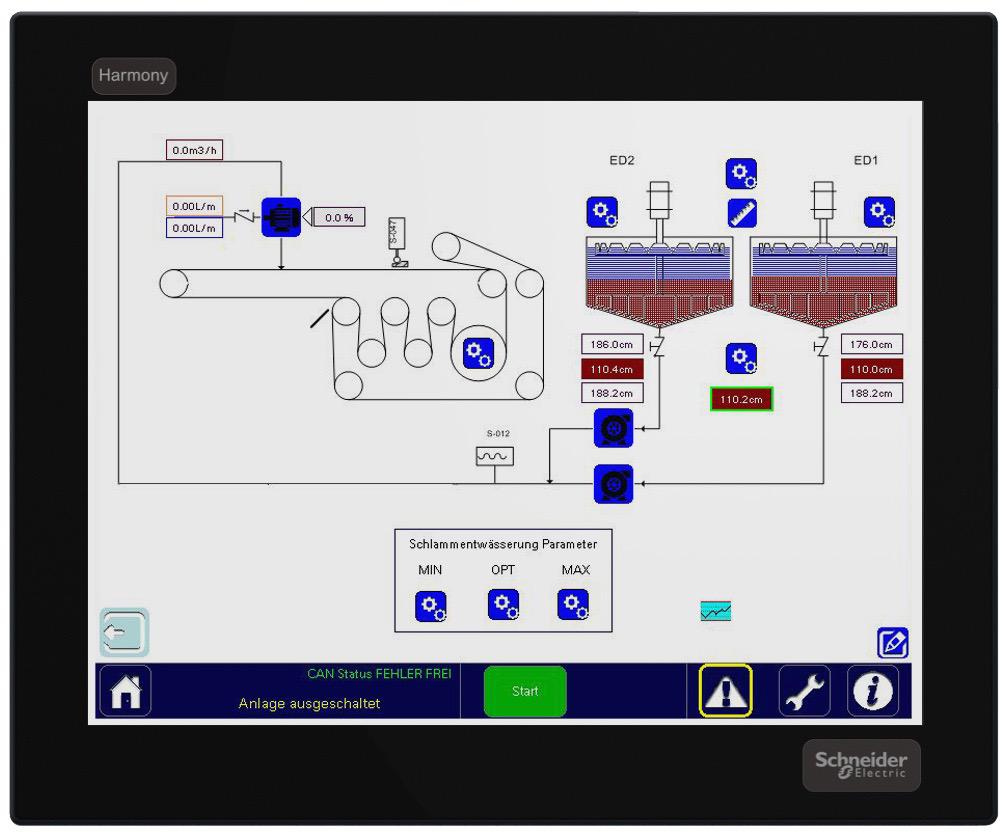Image resolution: width=1005 pixels, height=837 pixels.
Task: Select the CAN Status FEHLER FREI text
Action: coord(379,674)
